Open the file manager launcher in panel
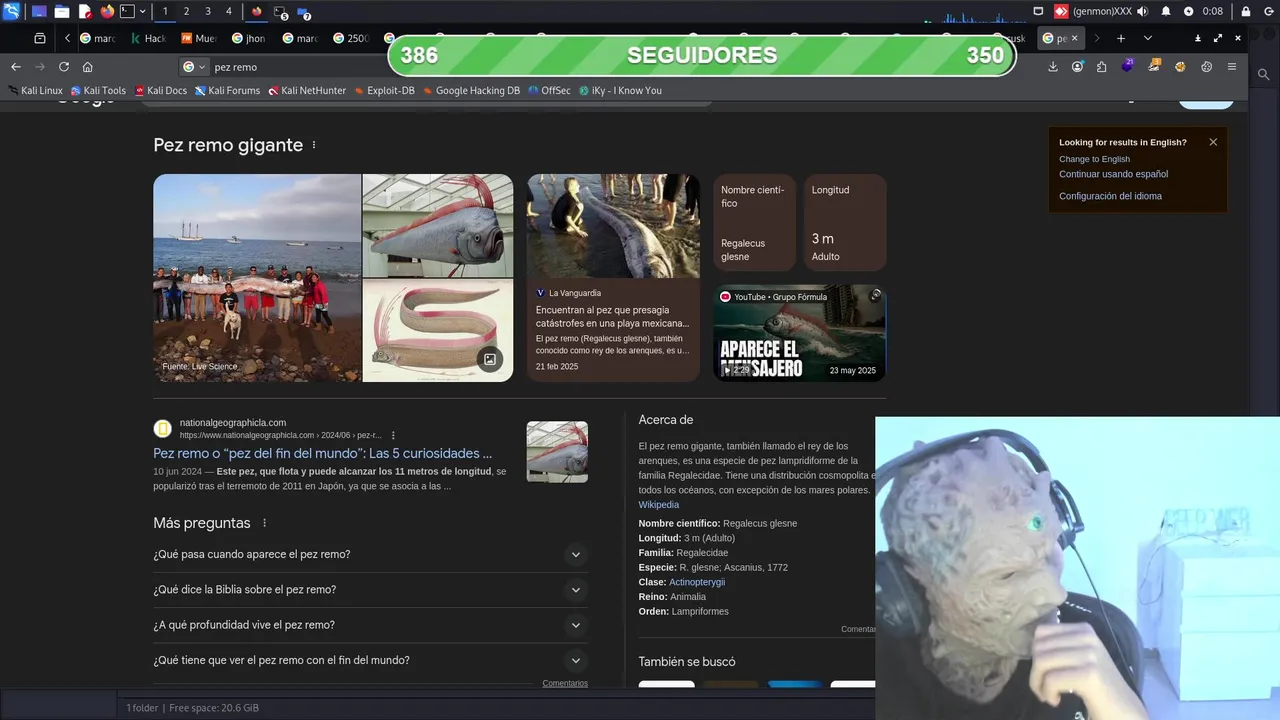Image resolution: width=1280 pixels, height=720 pixels. [x=62, y=11]
